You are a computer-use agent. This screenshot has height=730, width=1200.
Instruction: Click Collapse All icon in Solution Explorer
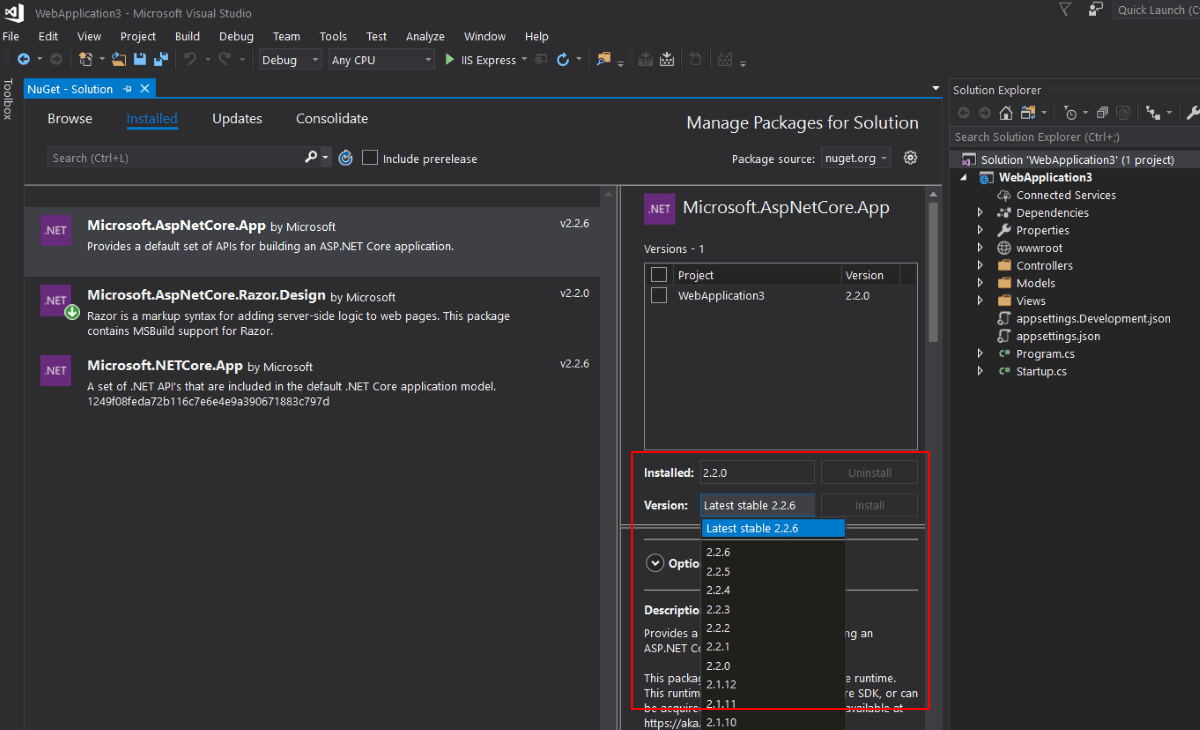click(1102, 113)
